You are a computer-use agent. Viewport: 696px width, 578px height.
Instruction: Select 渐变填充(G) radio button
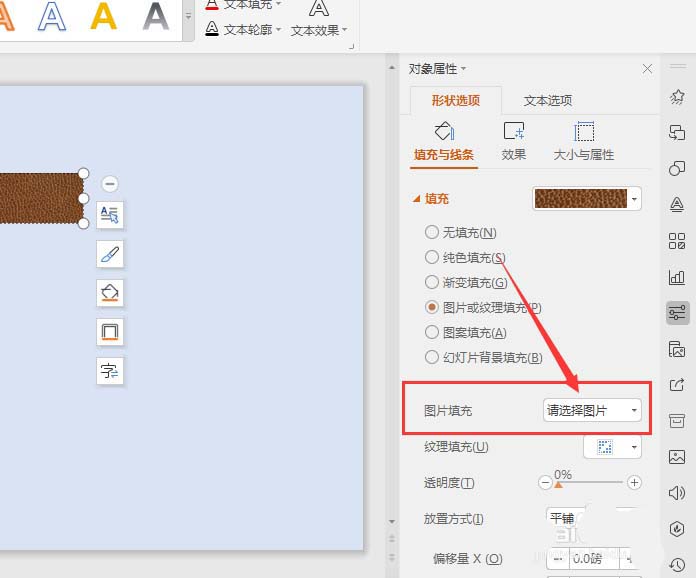(431, 282)
